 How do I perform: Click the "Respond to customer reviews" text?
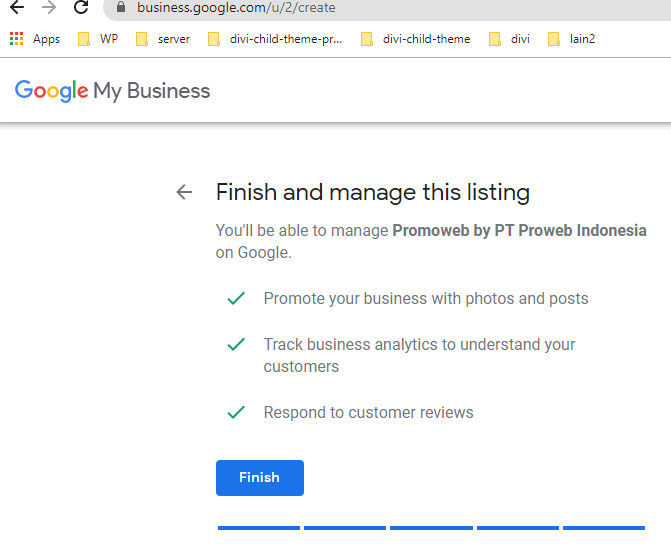[368, 412]
